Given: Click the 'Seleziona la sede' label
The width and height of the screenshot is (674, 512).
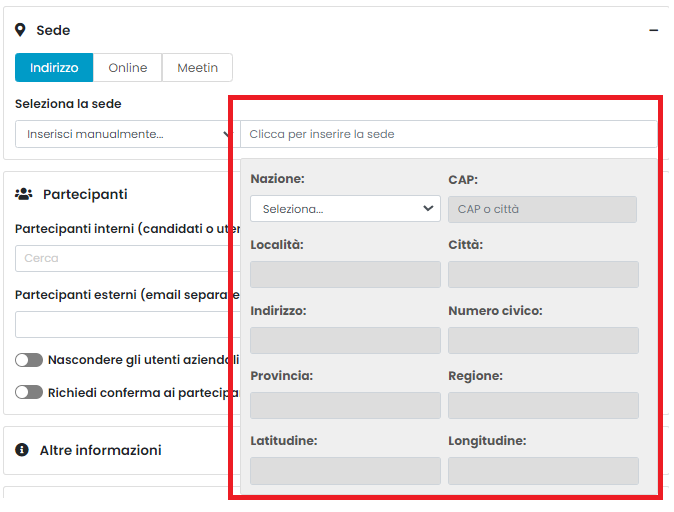Looking at the screenshot, I should tap(68, 104).
